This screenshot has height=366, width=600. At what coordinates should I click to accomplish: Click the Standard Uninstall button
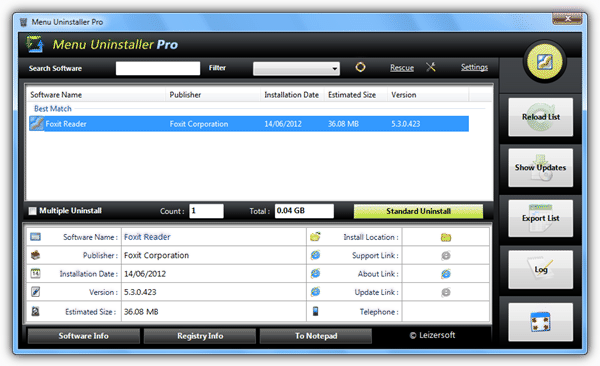tap(418, 211)
